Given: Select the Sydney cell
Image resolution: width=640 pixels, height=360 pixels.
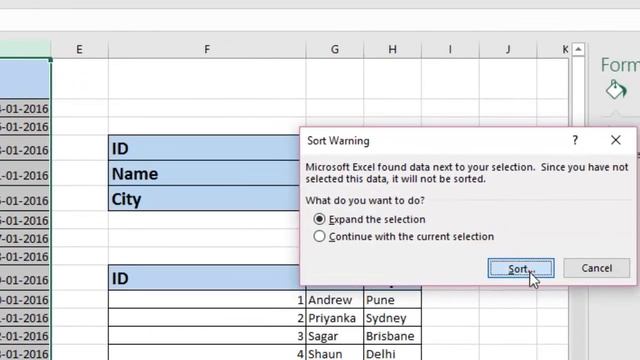Looking at the screenshot, I should coord(392,318).
